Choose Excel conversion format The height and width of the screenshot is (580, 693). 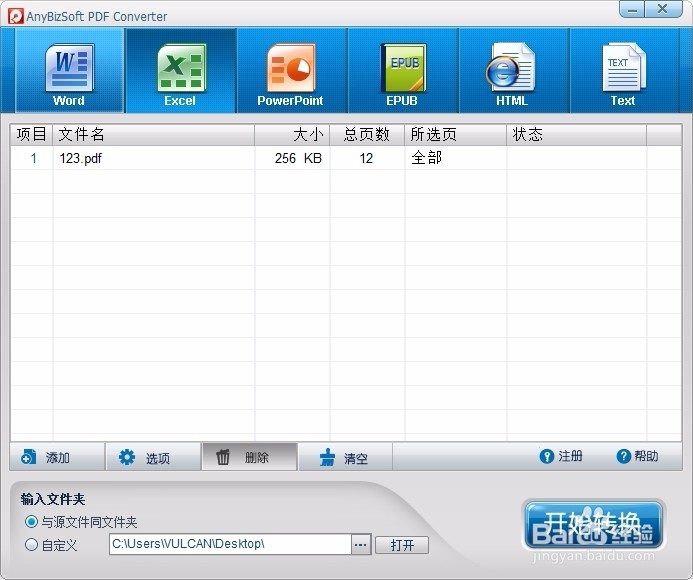click(x=180, y=71)
